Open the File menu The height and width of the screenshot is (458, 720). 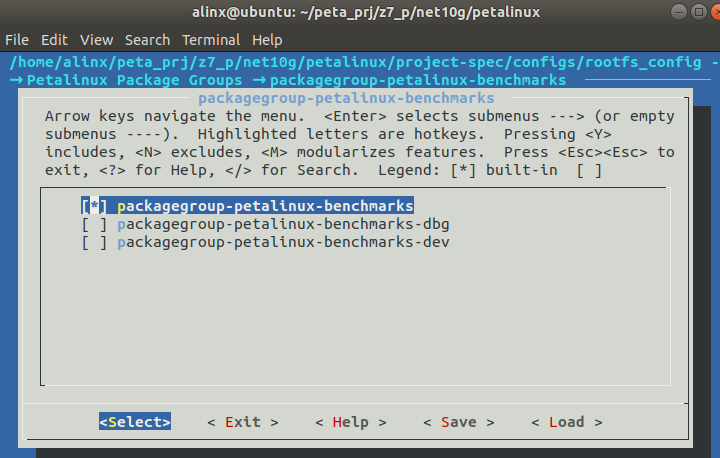point(17,40)
